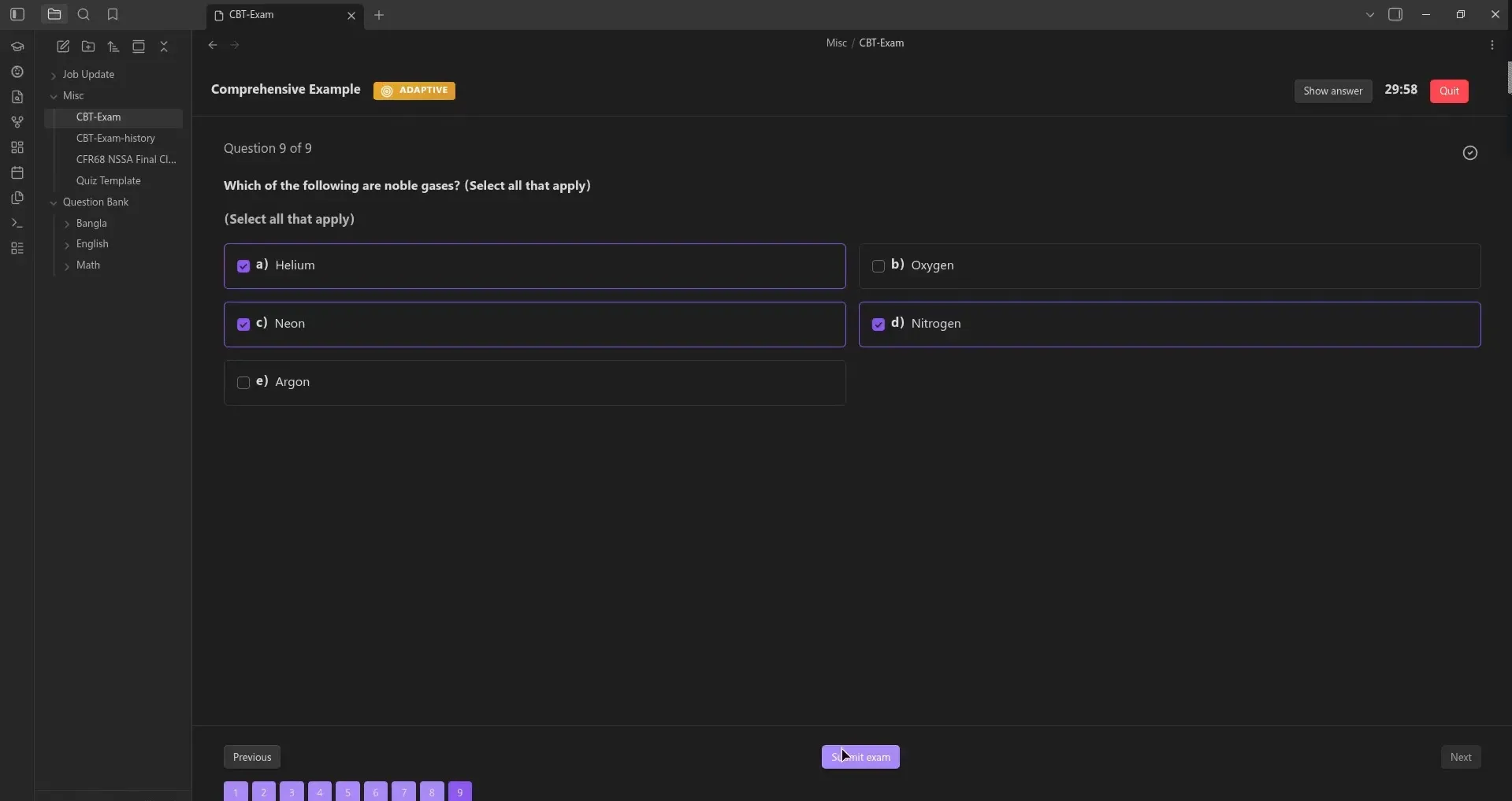Screen dimensions: 1512x801
Task: Collapse all folders icon
Action: point(164,46)
